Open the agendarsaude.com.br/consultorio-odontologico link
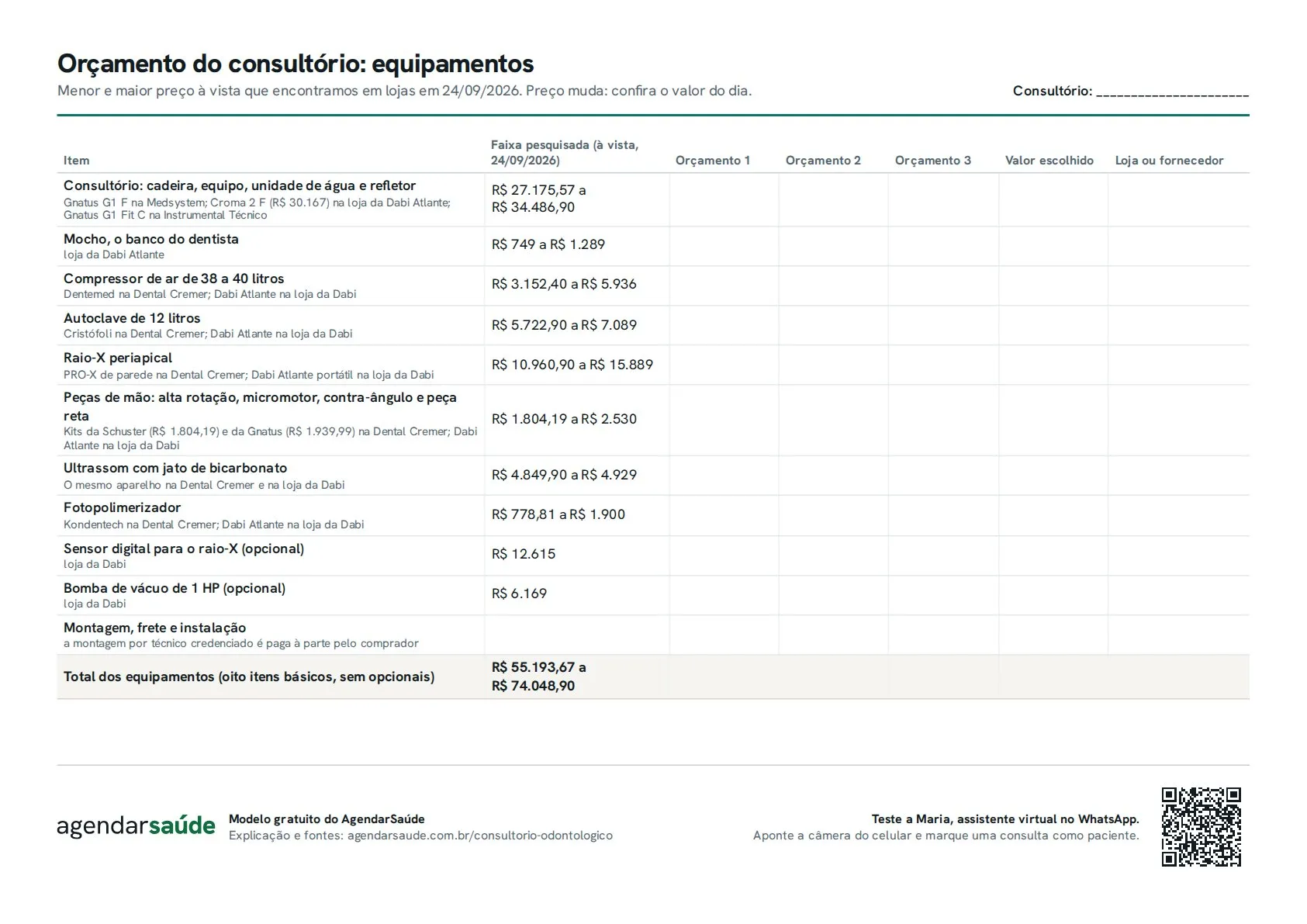Screen dimensions: 1307x924 [480, 836]
